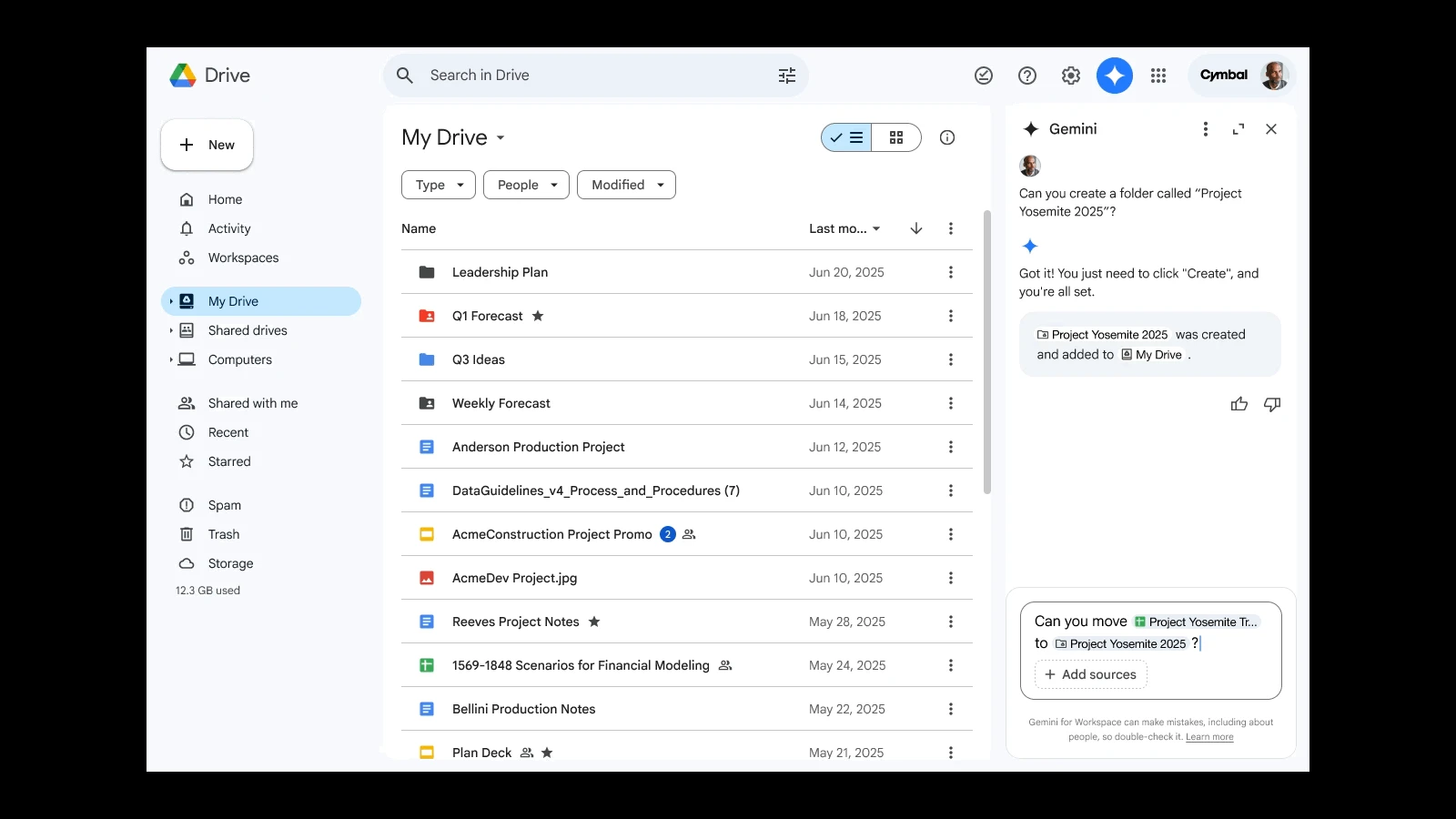Show details info icon for My Drive
This screenshot has width=1456, height=819.
pyautogui.click(x=947, y=137)
